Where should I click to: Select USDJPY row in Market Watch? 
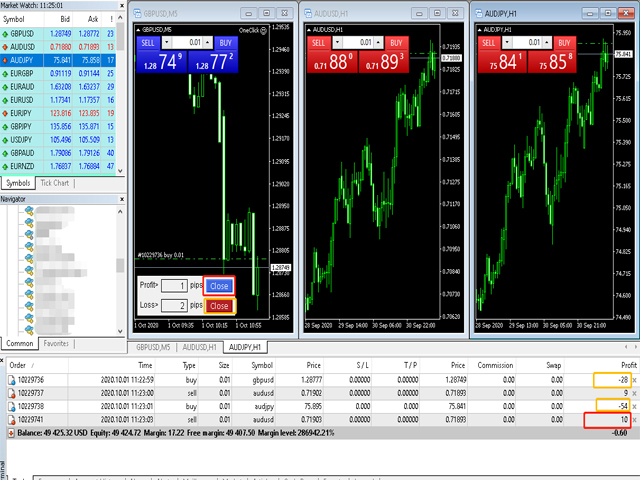click(x=58, y=140)
